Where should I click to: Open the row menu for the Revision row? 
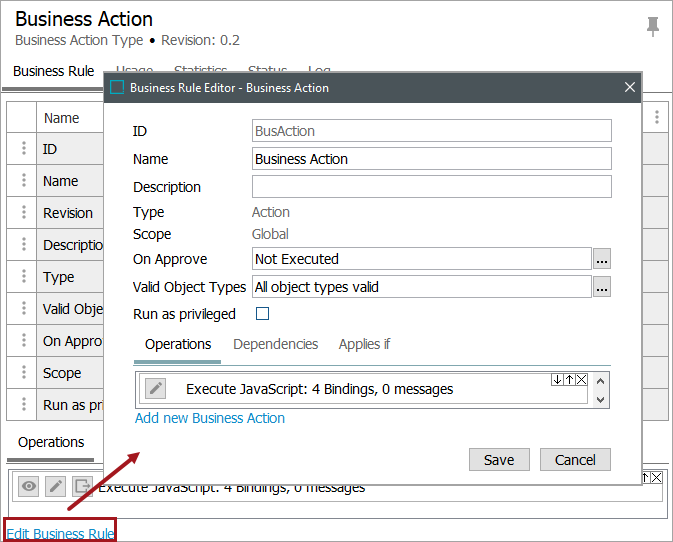23,213
